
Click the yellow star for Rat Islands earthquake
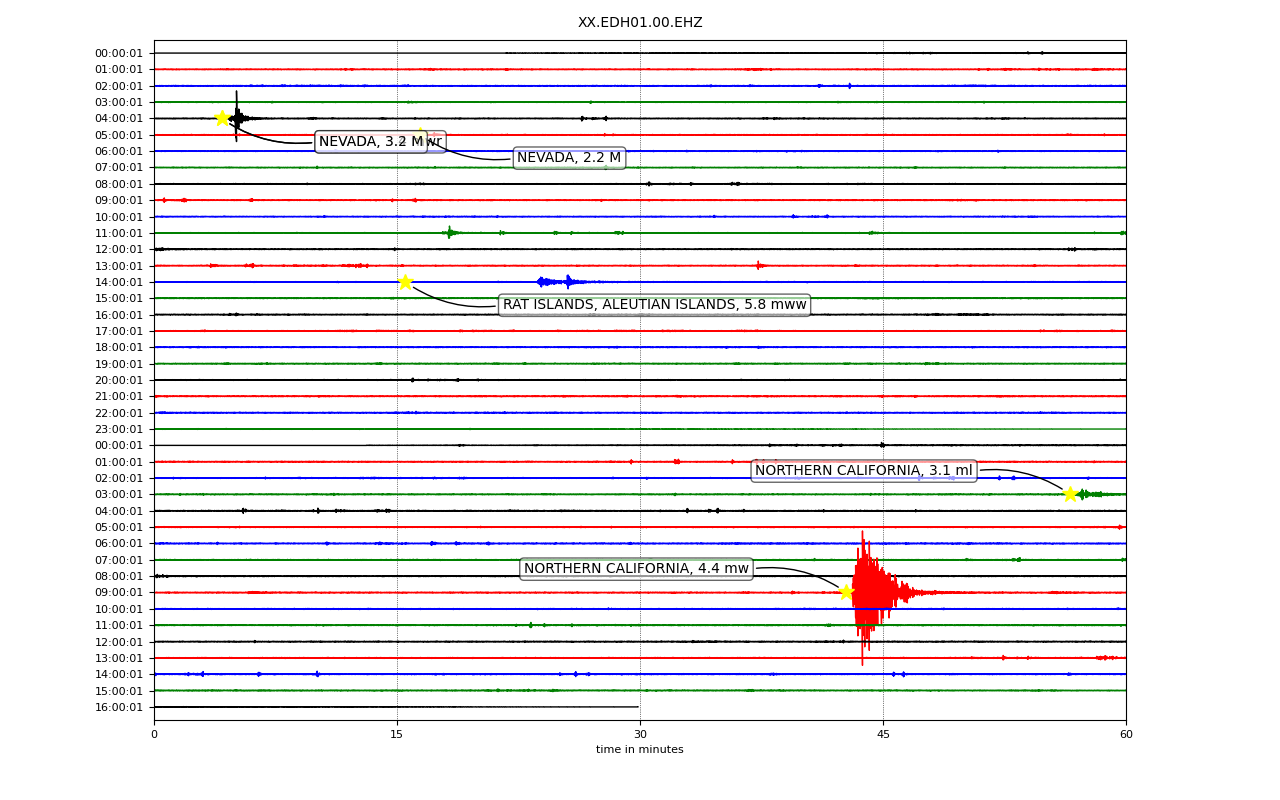click(x=405, y=282)
